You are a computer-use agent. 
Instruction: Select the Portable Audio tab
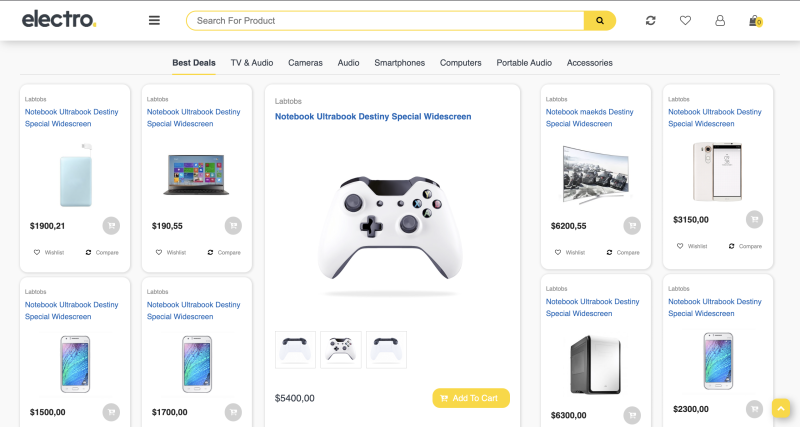click(x=524, y=63)
